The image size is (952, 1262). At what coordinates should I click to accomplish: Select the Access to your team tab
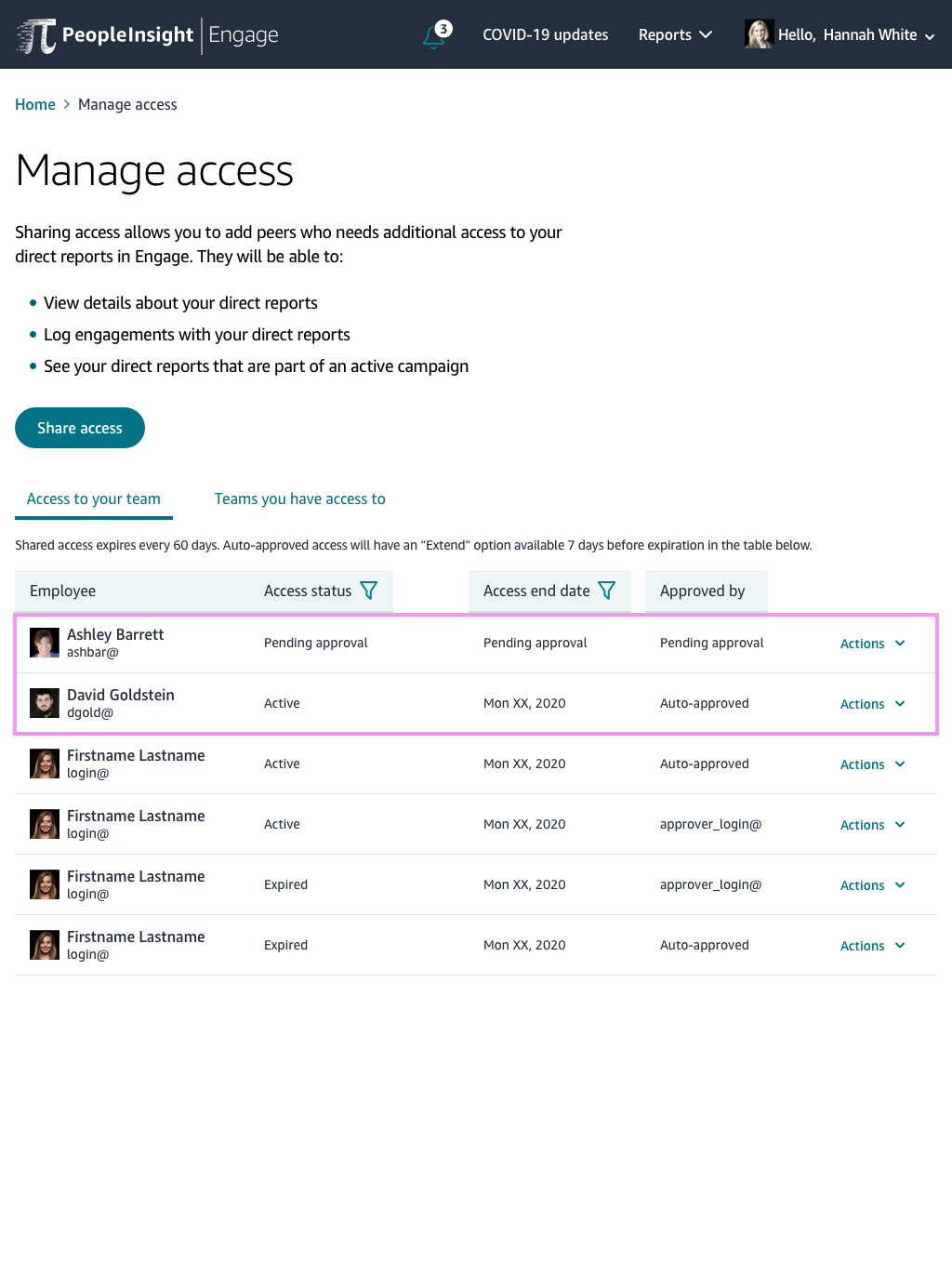94,499
